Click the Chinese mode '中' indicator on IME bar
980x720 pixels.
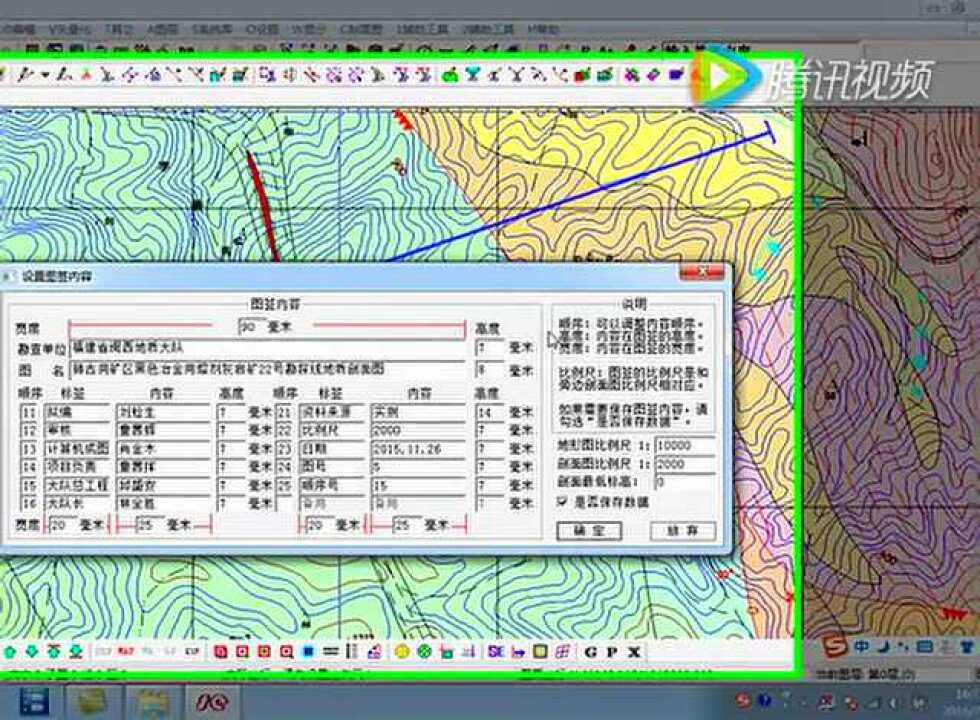click(x=861, y=646)
